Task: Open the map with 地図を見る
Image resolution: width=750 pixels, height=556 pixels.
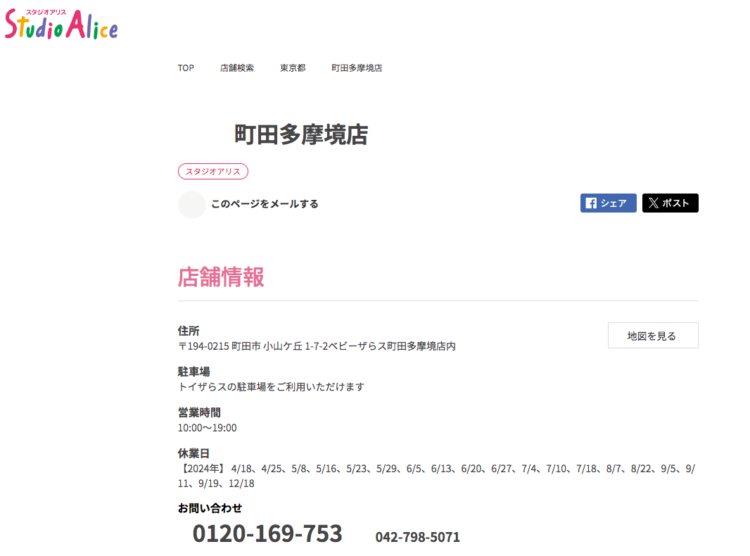Action: pos(653,335)
